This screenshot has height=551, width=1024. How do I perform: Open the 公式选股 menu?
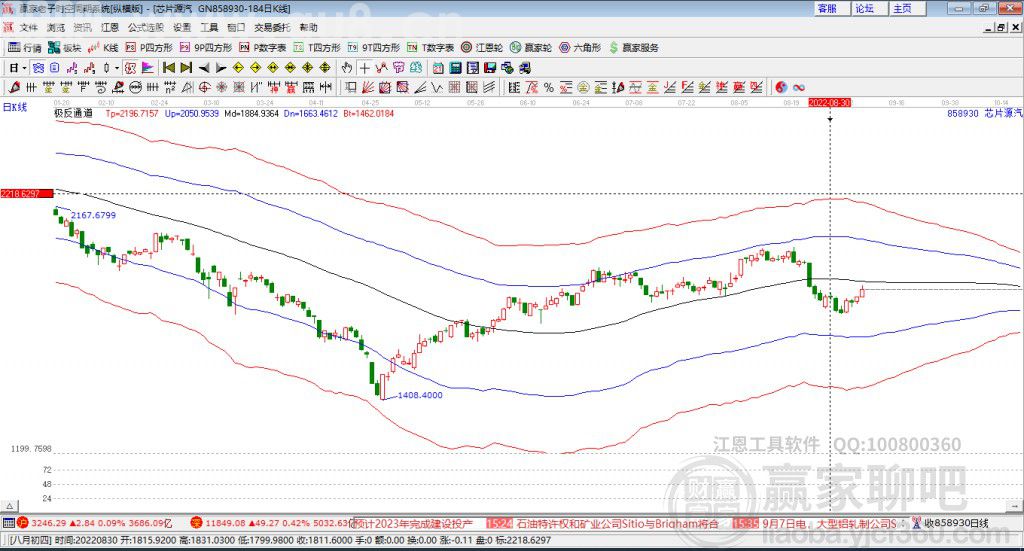click(x=146, y=27)
